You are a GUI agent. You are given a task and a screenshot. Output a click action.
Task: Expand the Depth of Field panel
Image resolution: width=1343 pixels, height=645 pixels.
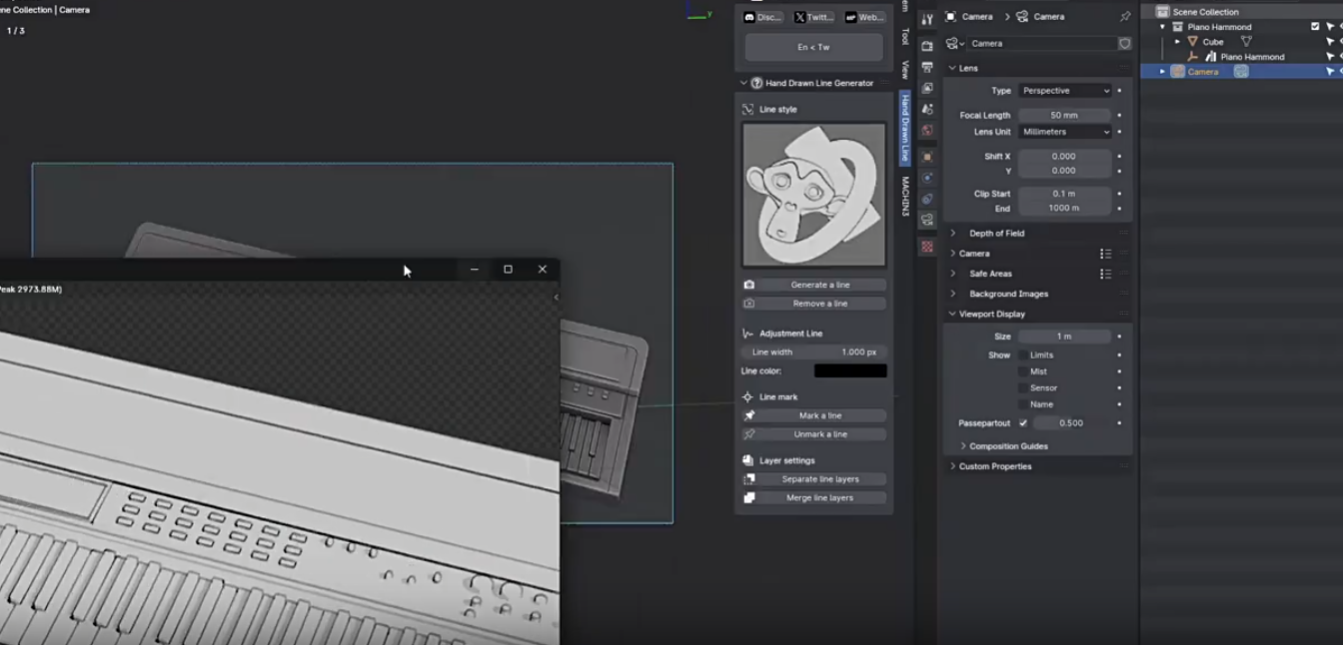[x=953, y=233]
